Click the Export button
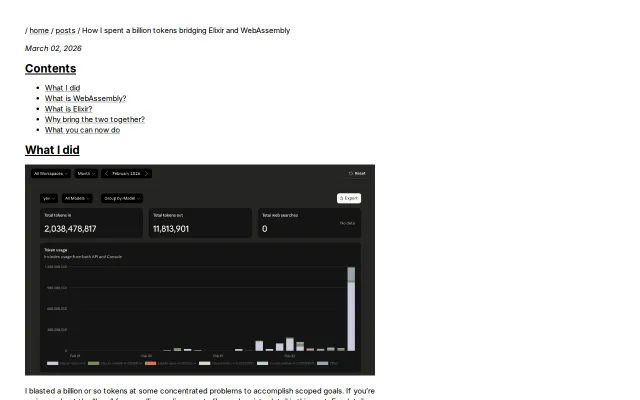Screen dimensions: 640x400 (349, 198)
